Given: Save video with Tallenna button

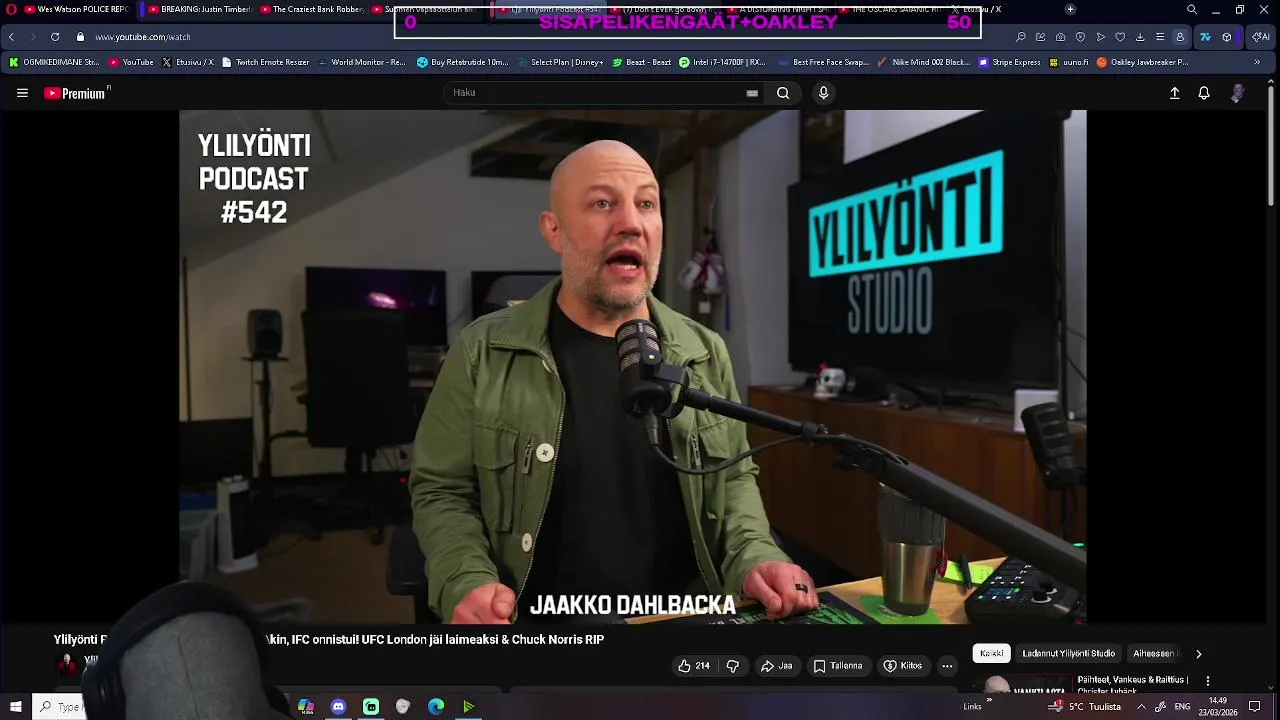Looking at the screenshot, I should pyautogui.click(x=838, y=666).
